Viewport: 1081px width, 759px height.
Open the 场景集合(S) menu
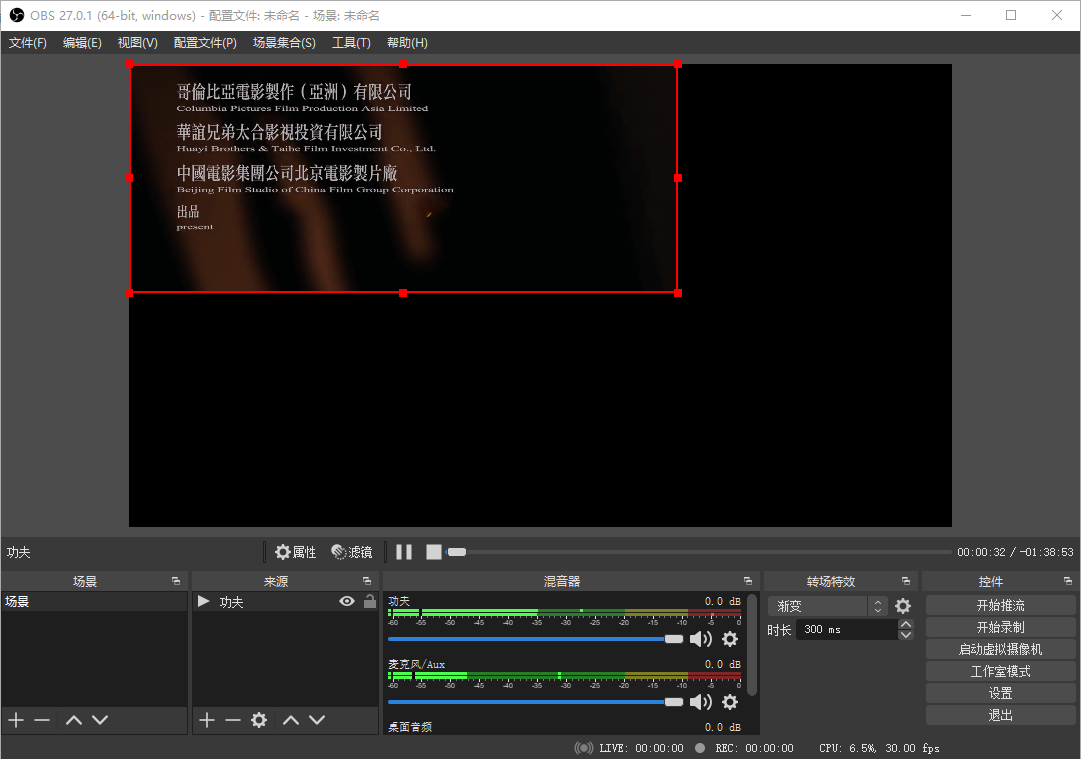coord(284,43)
